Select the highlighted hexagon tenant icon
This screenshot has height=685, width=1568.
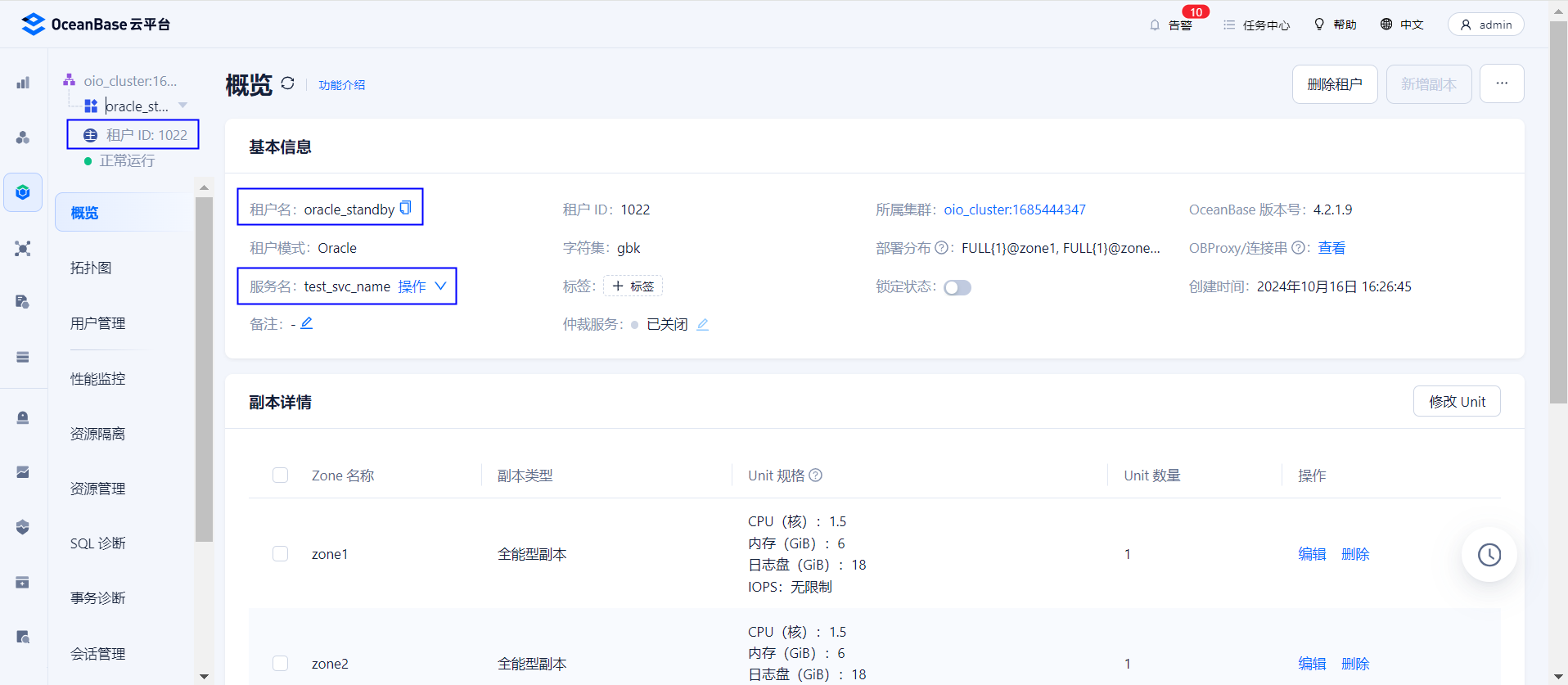pyautogui.click(x=23, y=192)
